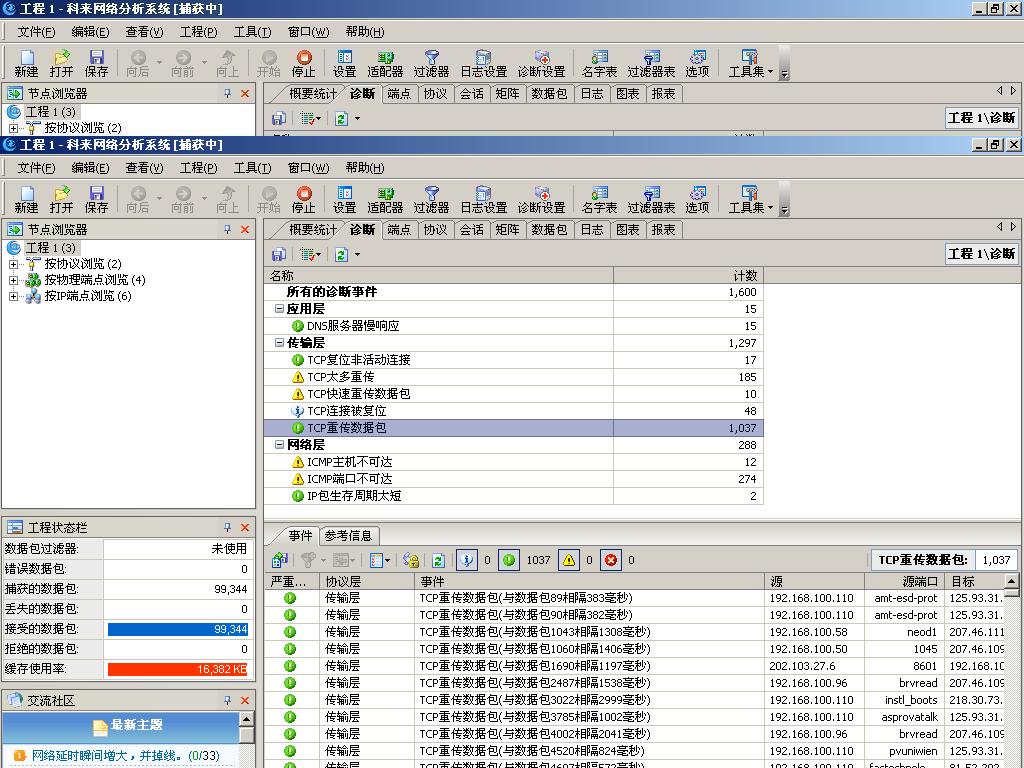Image resolution: width=1024 pixels, height=768 pixels.
Task: Switch to the 事件 tab
Action: (x=300, y=536)
